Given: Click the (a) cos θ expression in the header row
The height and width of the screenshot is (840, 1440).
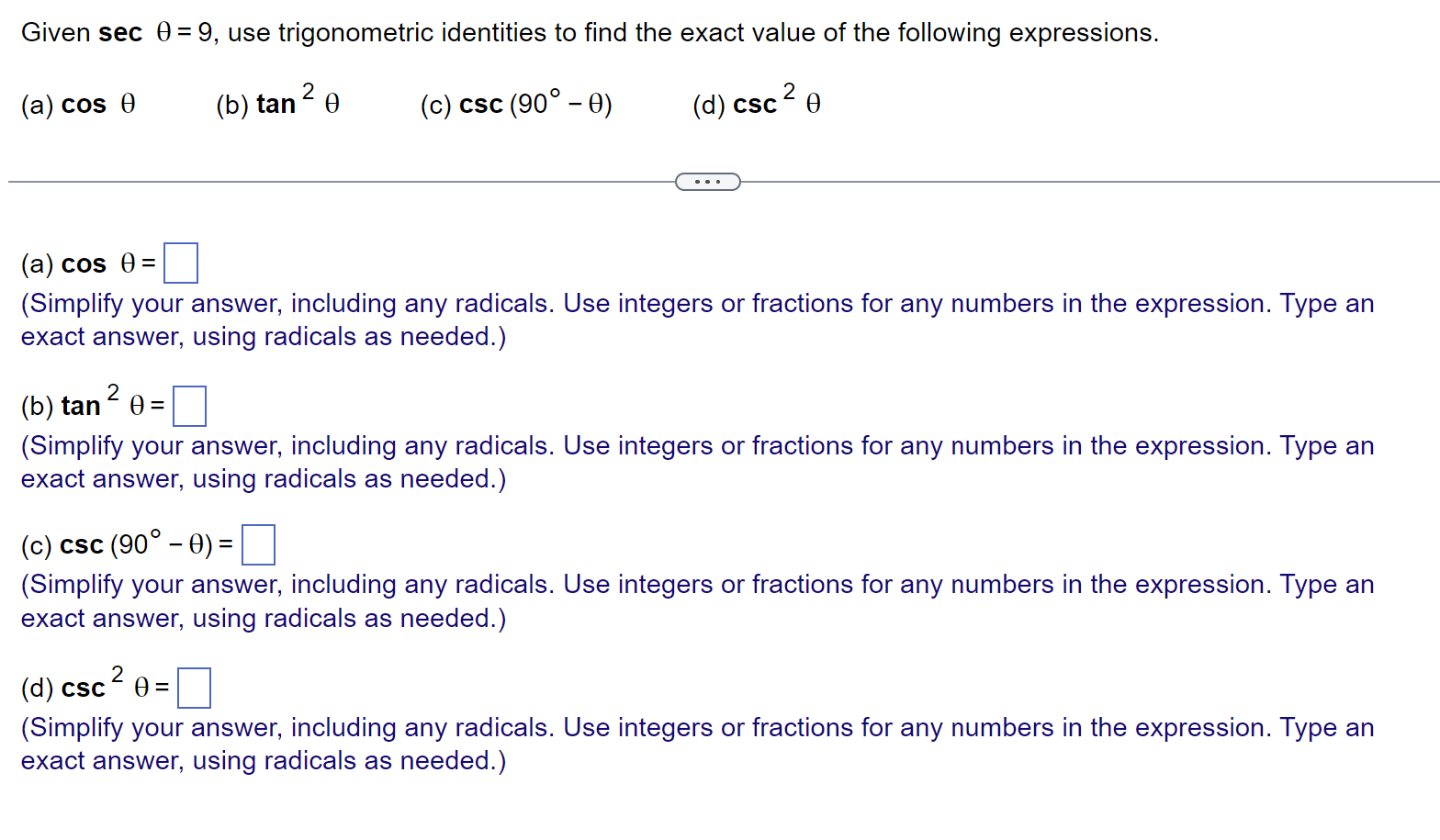Looking at the screenshot, I should coord(78,104).
